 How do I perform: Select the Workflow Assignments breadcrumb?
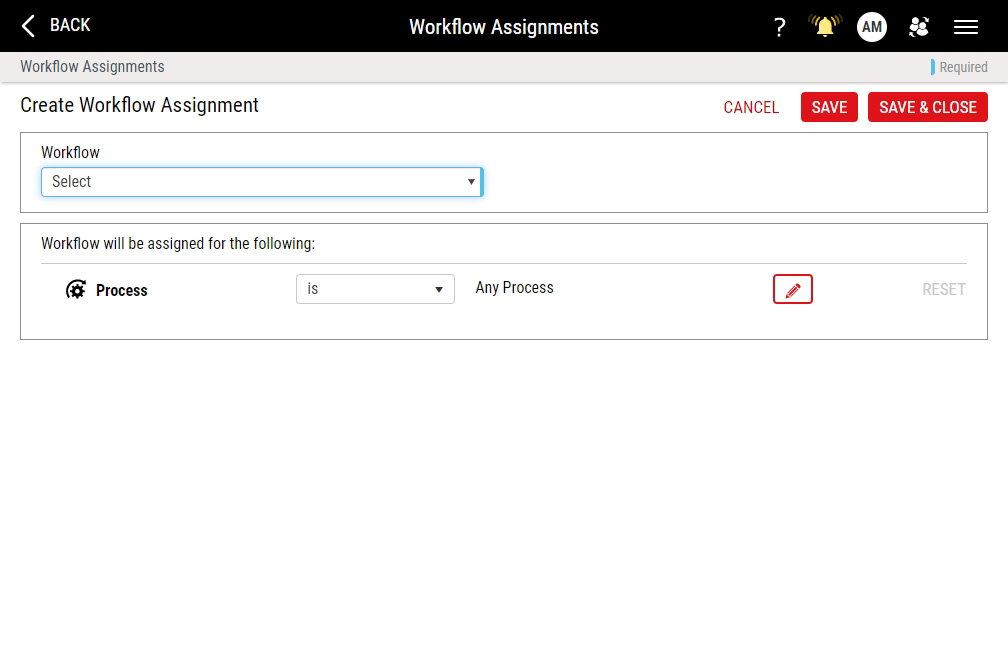point(92,67)
